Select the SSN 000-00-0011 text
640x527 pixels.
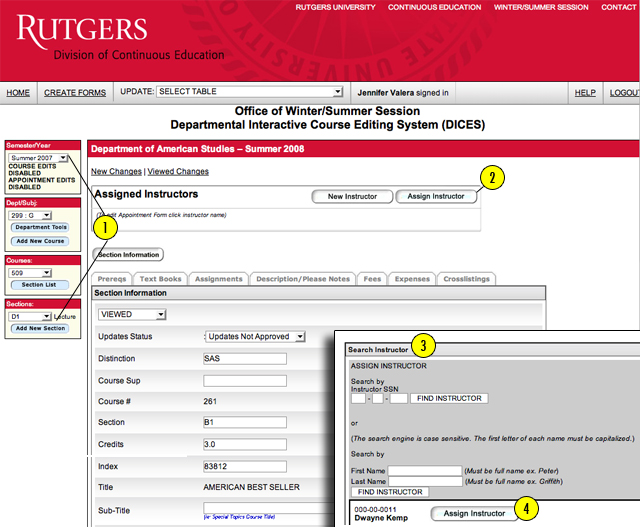[x=375, y=509]
